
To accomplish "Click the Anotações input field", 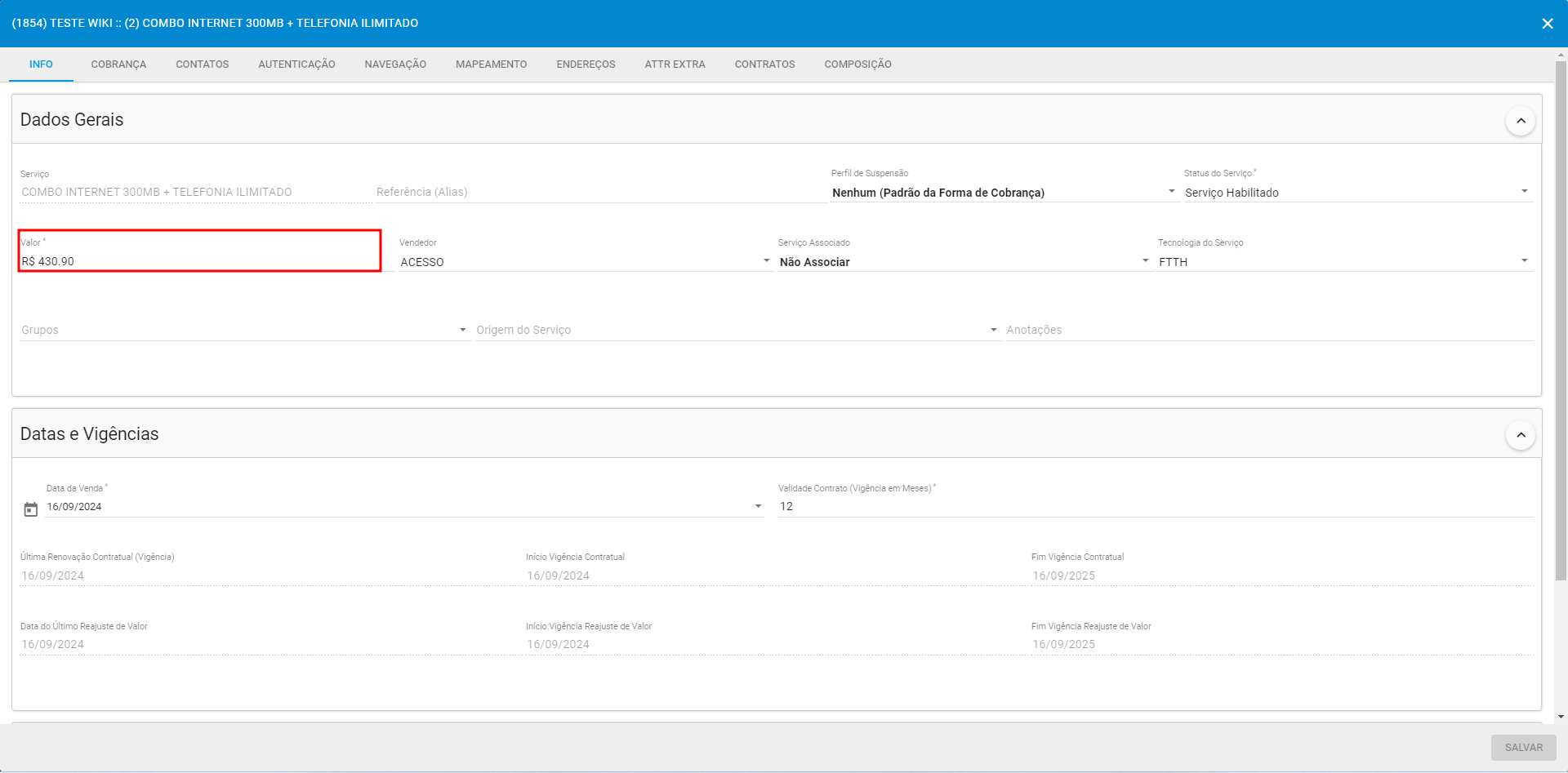I will tap(1269, 330).
